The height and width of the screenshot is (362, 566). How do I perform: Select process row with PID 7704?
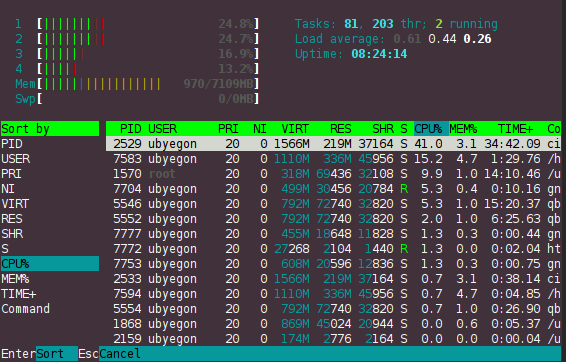[333, 189]
